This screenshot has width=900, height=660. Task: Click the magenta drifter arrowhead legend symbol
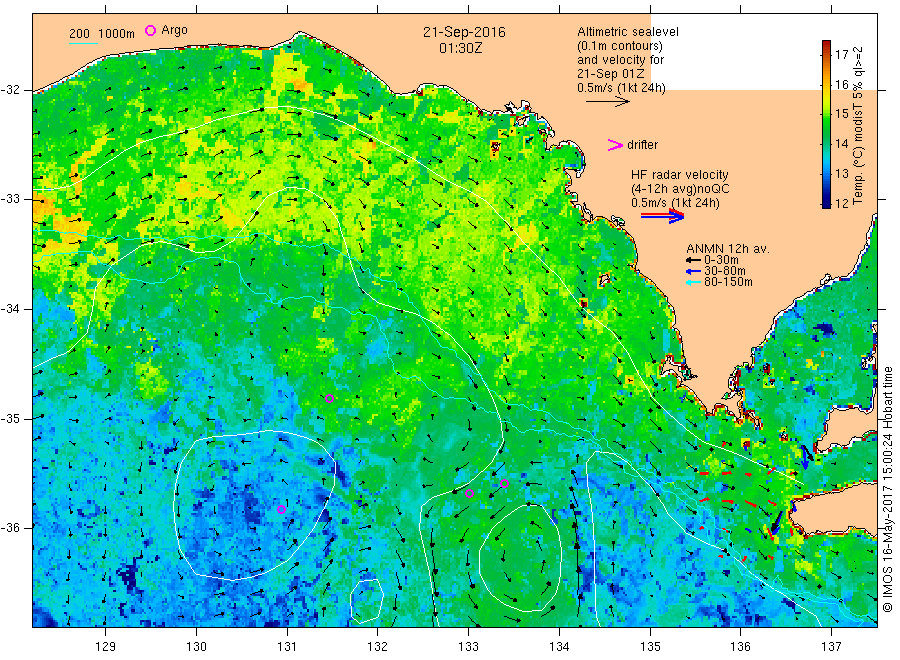(615, 145)
